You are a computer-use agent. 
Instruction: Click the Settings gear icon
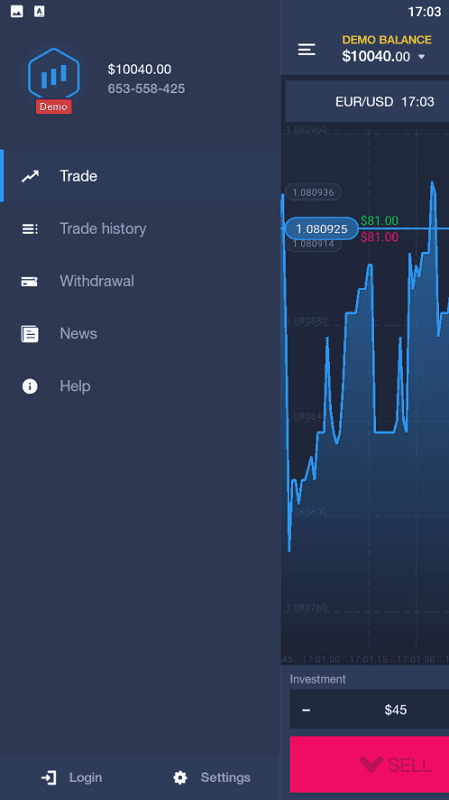click(180, 778)
